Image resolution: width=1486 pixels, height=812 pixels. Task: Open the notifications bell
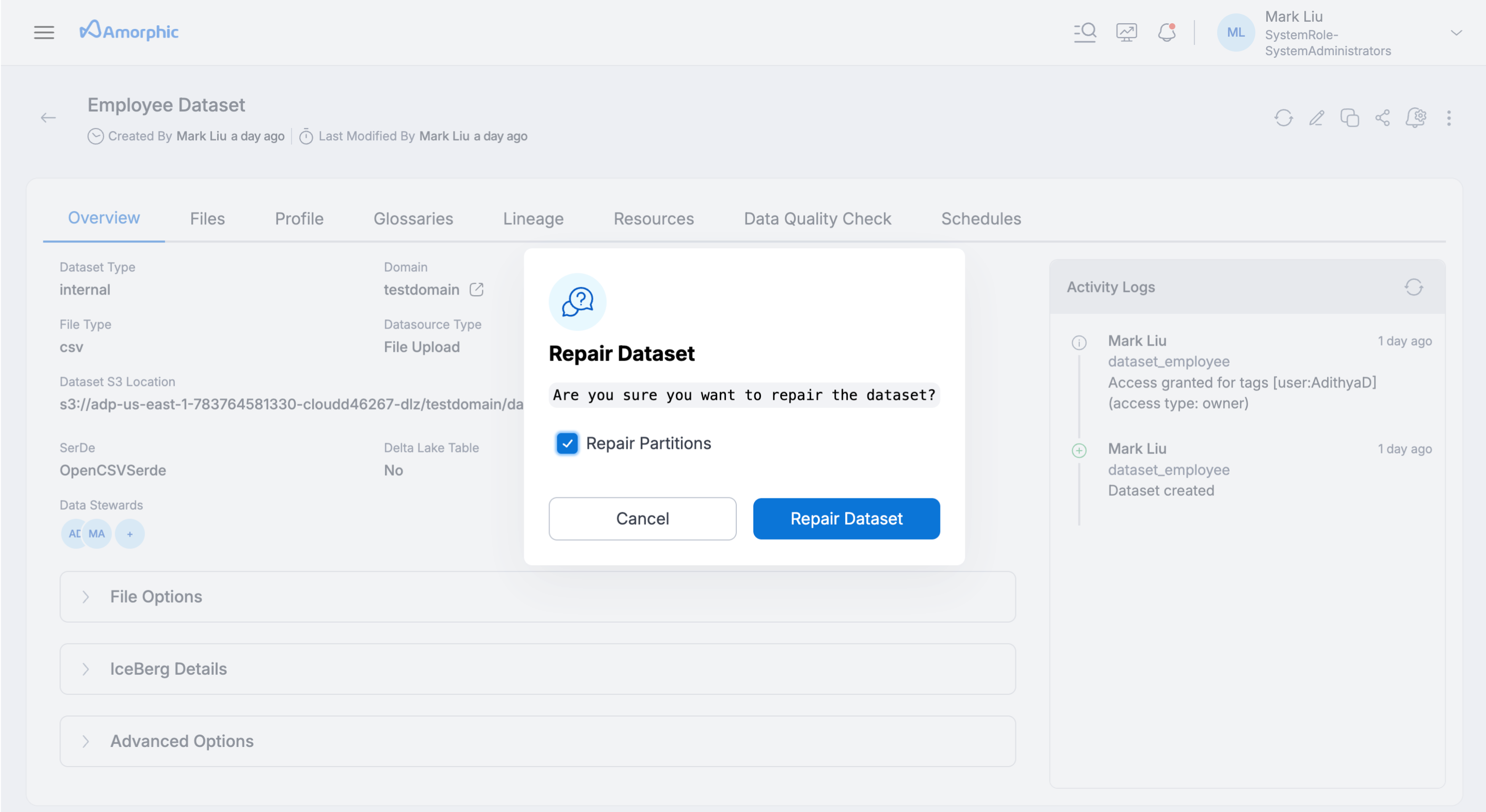(x=1167, y=33)
